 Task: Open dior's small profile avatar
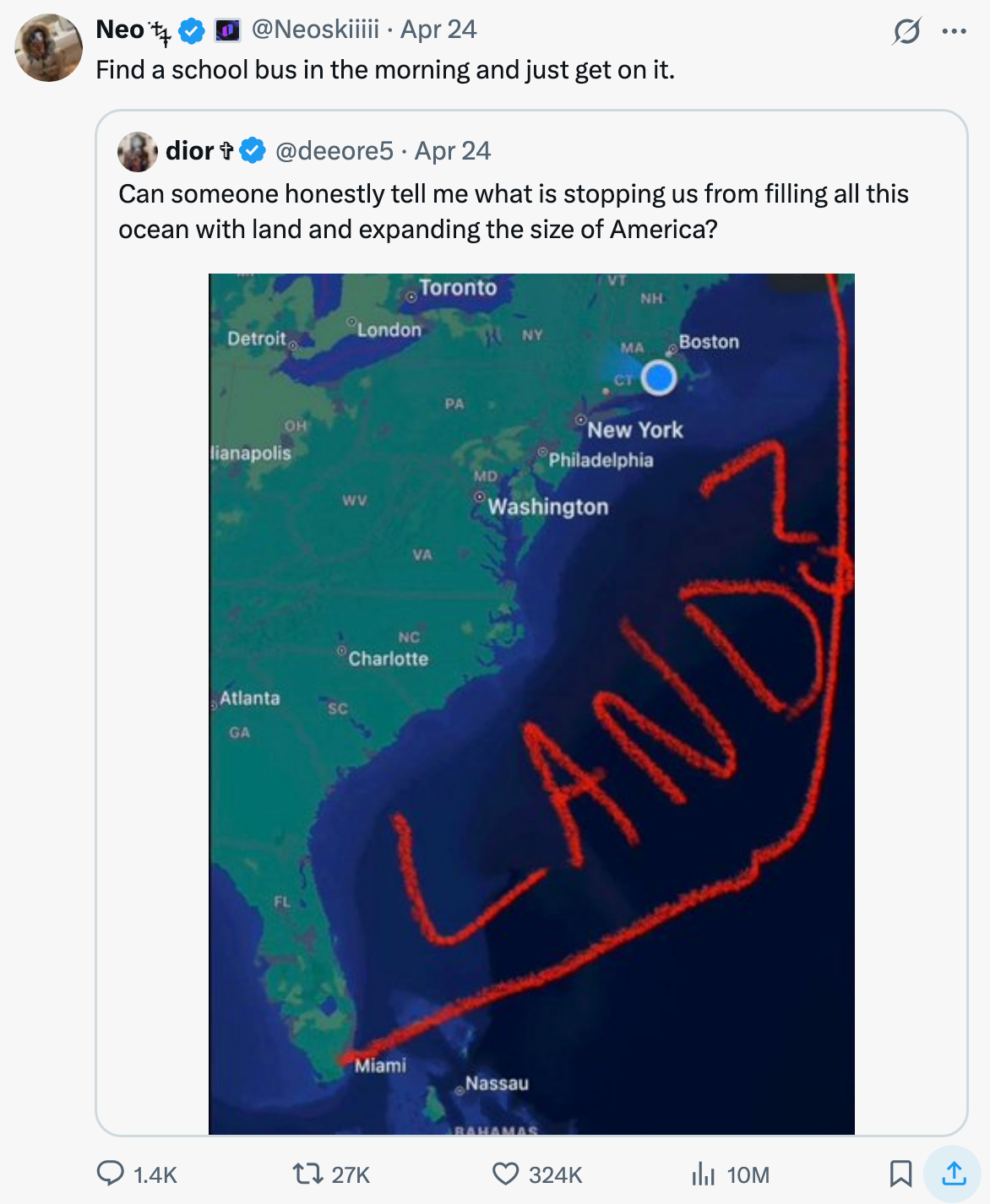point(138,152)
